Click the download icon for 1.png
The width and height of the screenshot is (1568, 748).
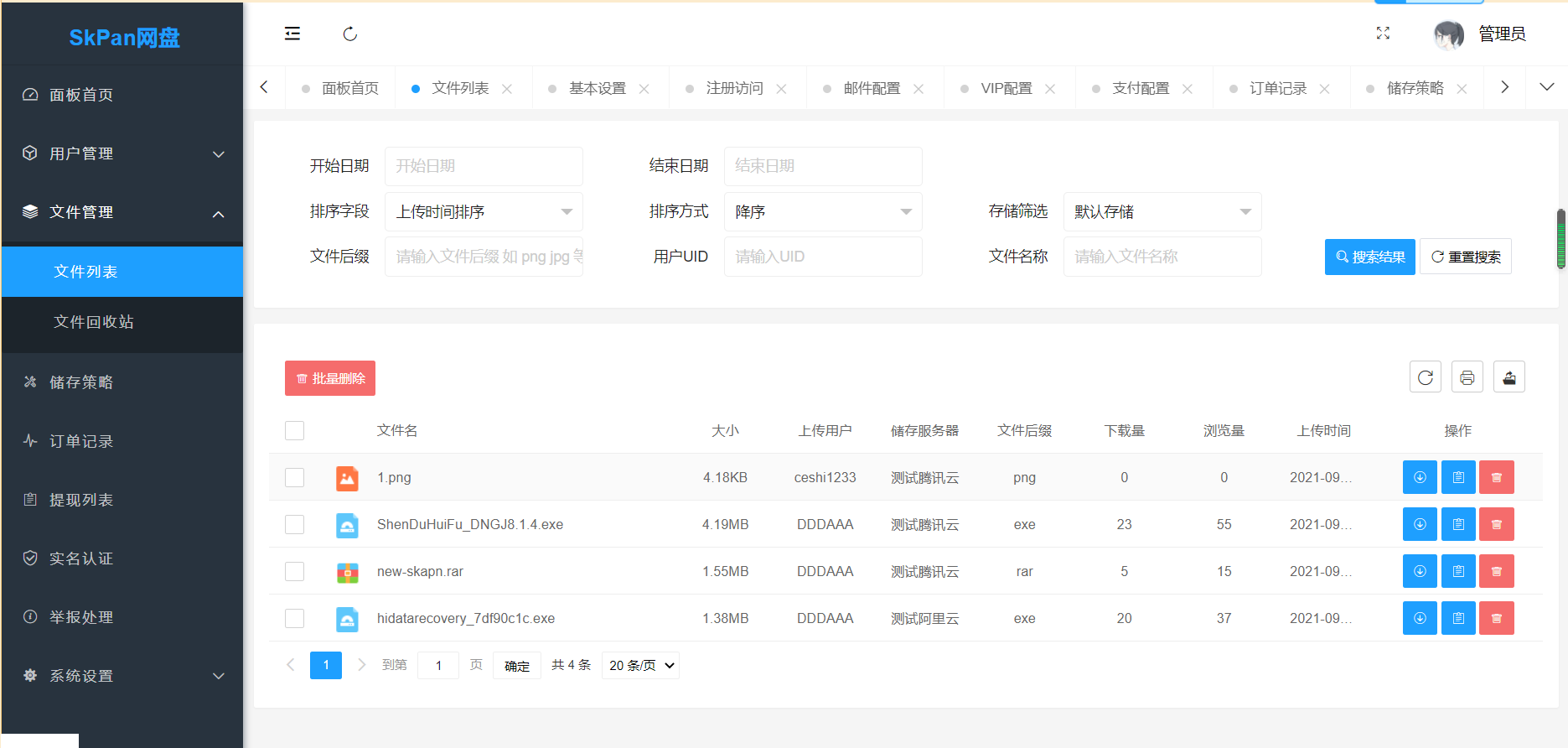click(1420, 477)
